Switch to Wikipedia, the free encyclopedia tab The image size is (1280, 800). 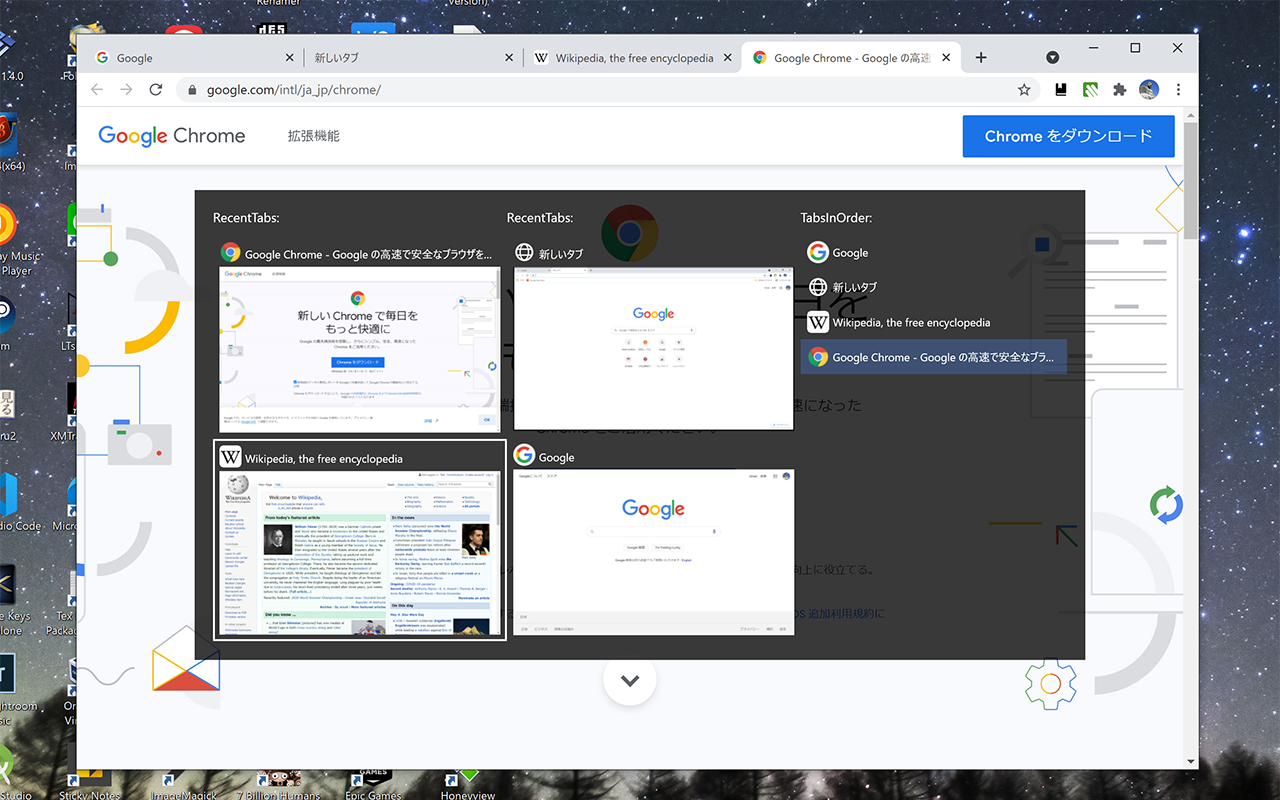point(634,58)
